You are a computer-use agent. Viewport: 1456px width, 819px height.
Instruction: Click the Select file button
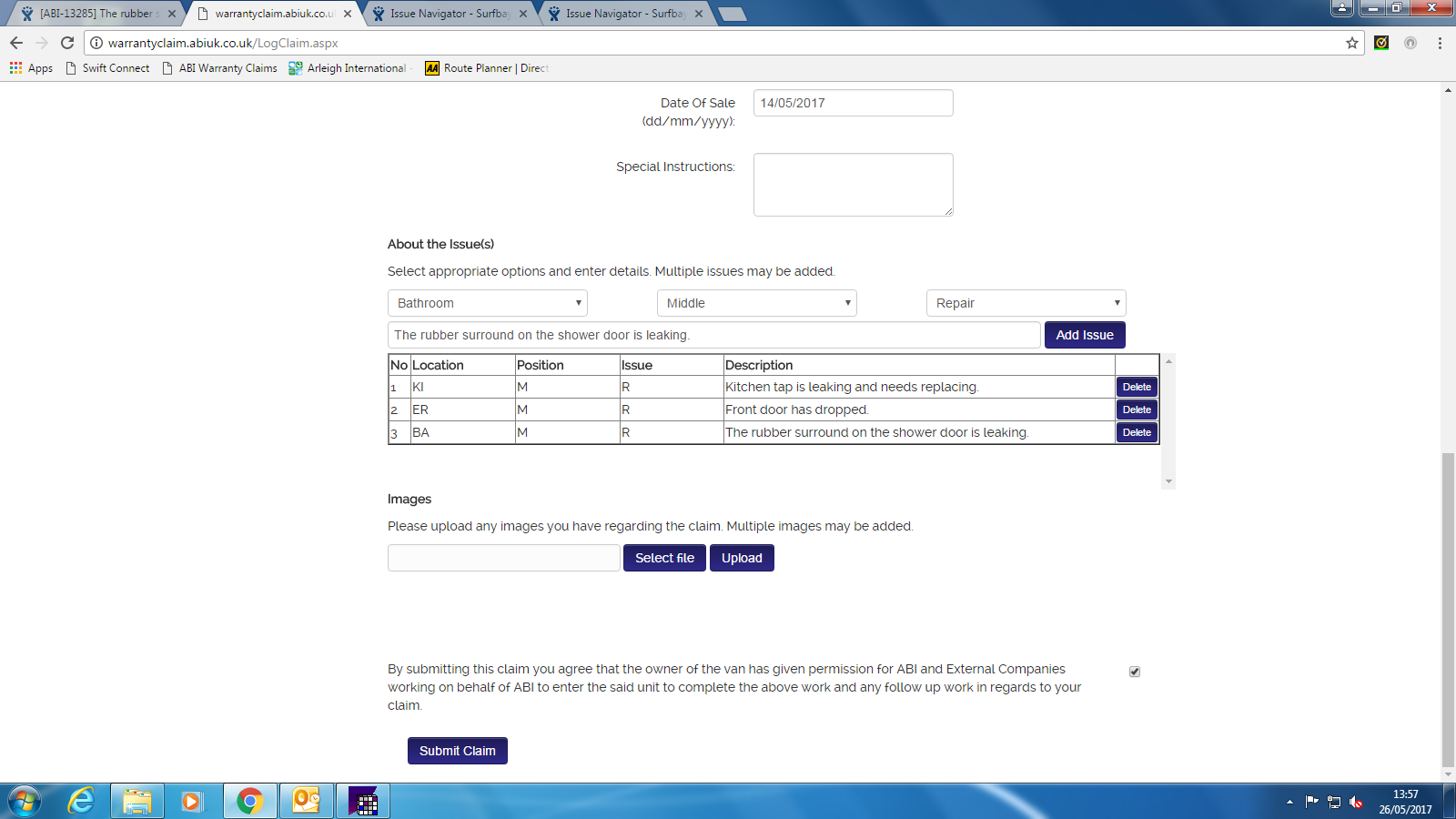tap(664, 558)
